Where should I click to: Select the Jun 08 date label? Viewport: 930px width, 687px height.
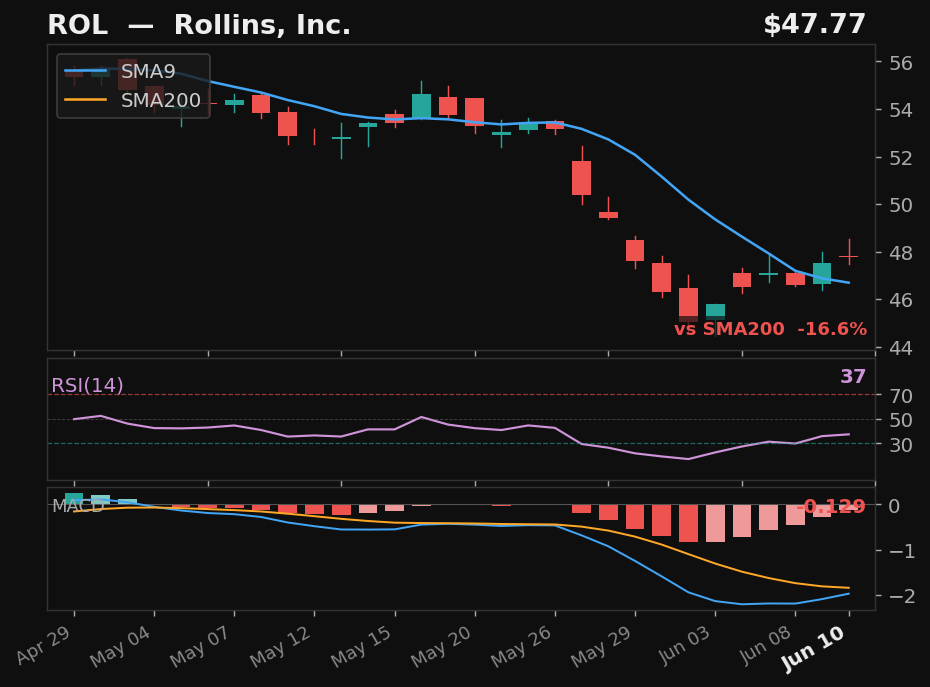click(x=765, y=645)
